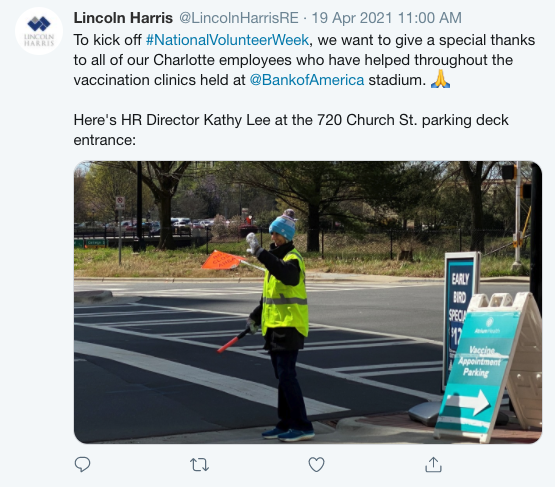Click the Lincoln Harris display name
The width and height of the screenshot is (555, 487).
click(x=123, y=18)
